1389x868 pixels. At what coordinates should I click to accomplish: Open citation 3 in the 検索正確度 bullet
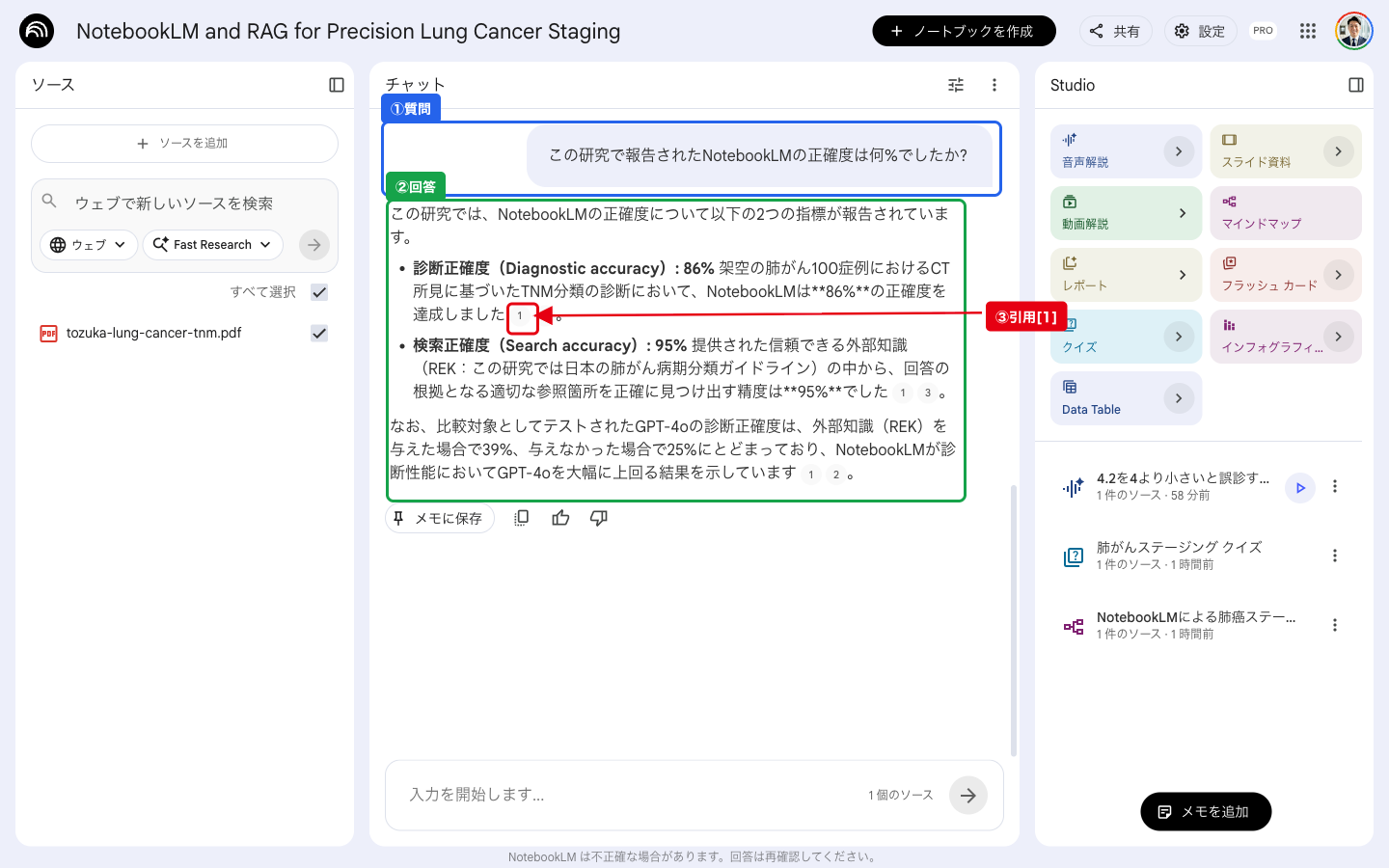coord(927,393)
